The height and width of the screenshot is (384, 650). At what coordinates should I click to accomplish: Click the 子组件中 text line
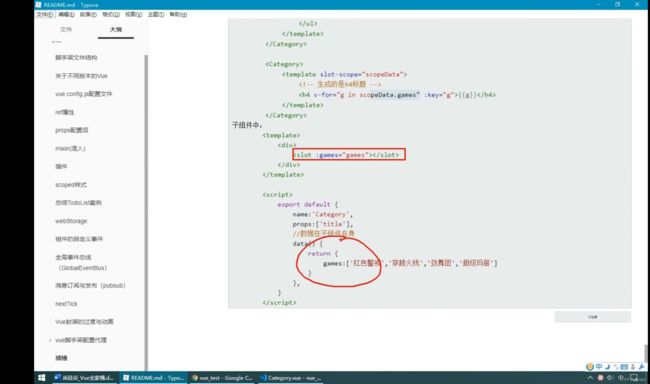click(x=247, y=125)
